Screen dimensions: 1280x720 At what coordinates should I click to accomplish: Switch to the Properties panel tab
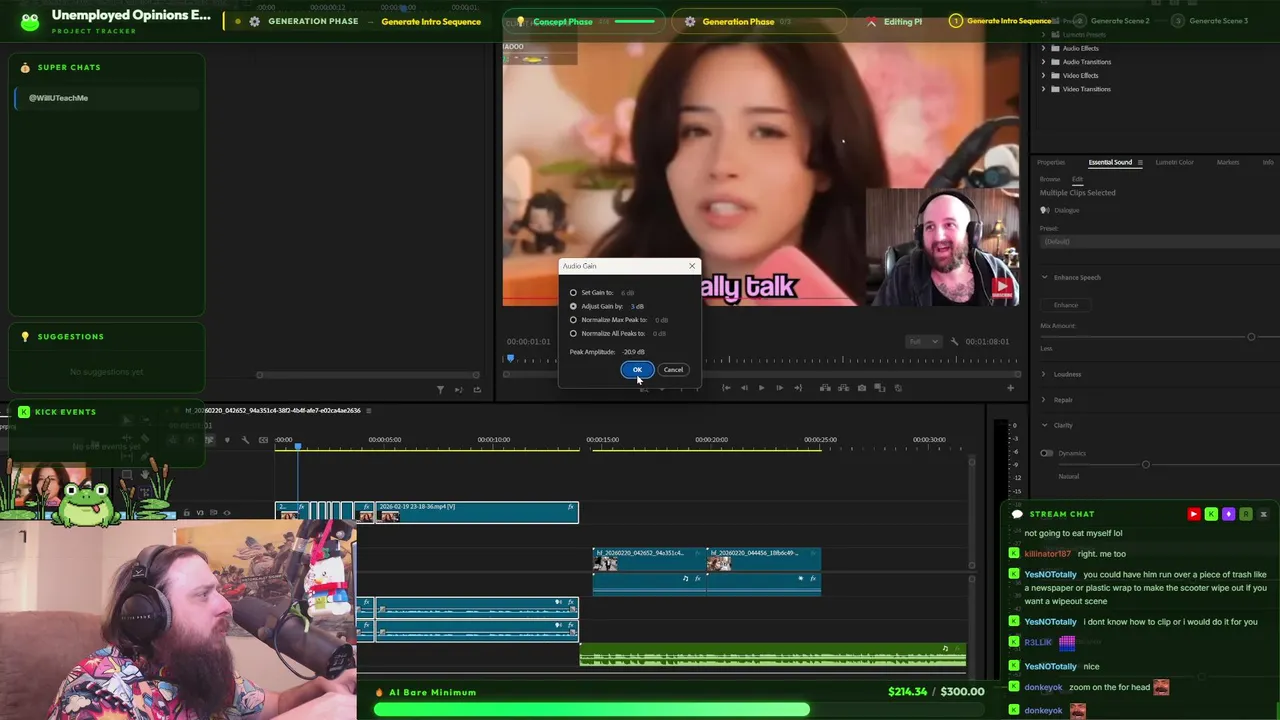click(1051, 162)
